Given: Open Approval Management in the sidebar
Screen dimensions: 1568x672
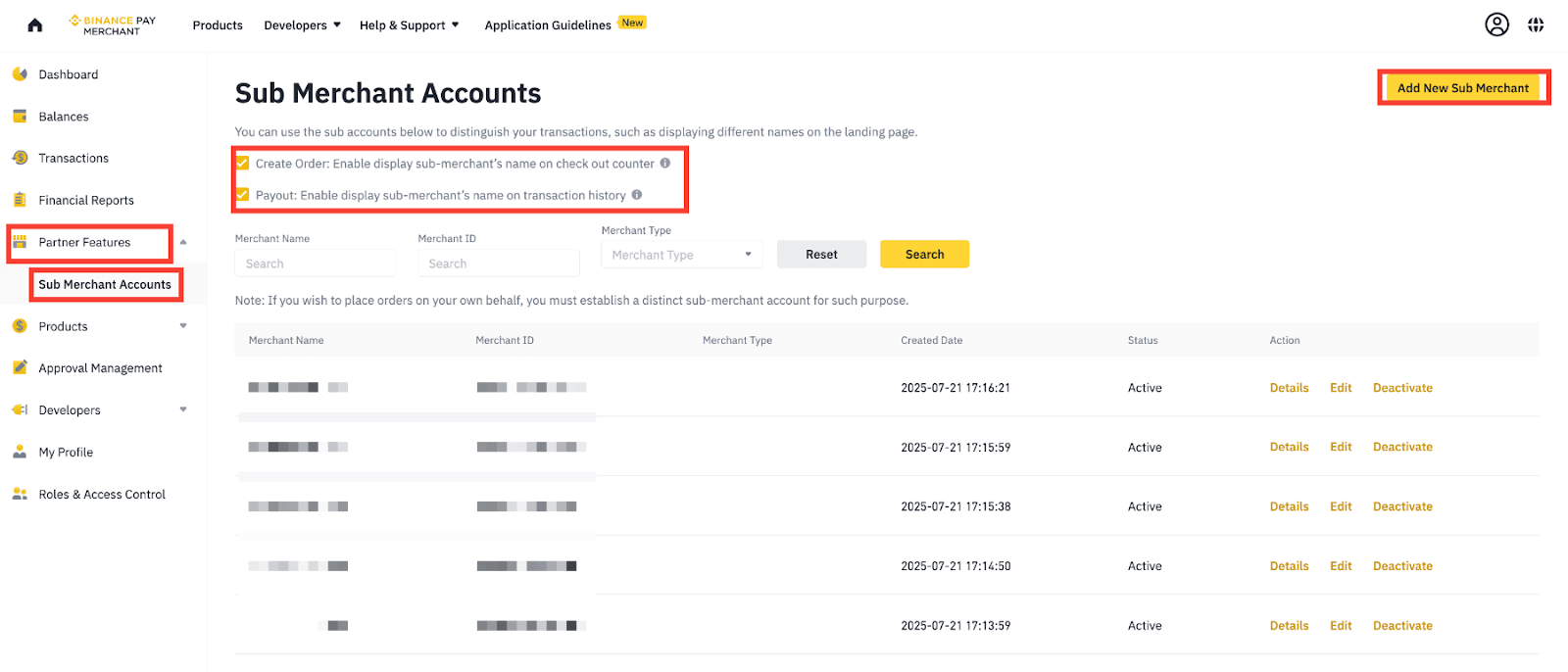Looking at the screenshot, I should pos(100,368).
